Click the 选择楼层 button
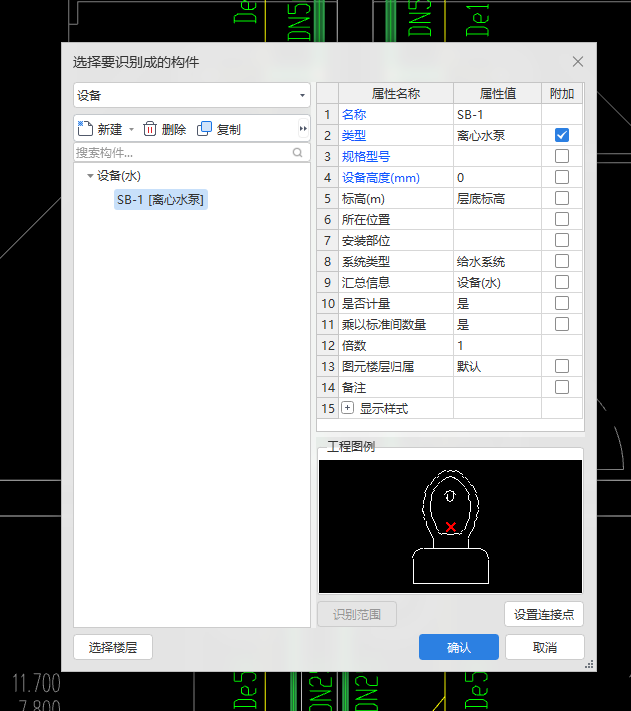631x711 pixels. click(x=113, y=647)
